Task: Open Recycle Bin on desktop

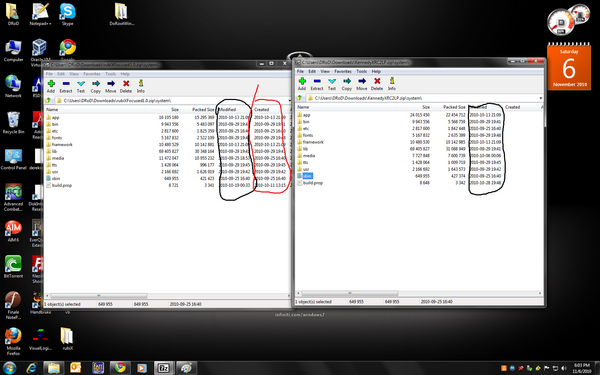Action: (13, 122)
